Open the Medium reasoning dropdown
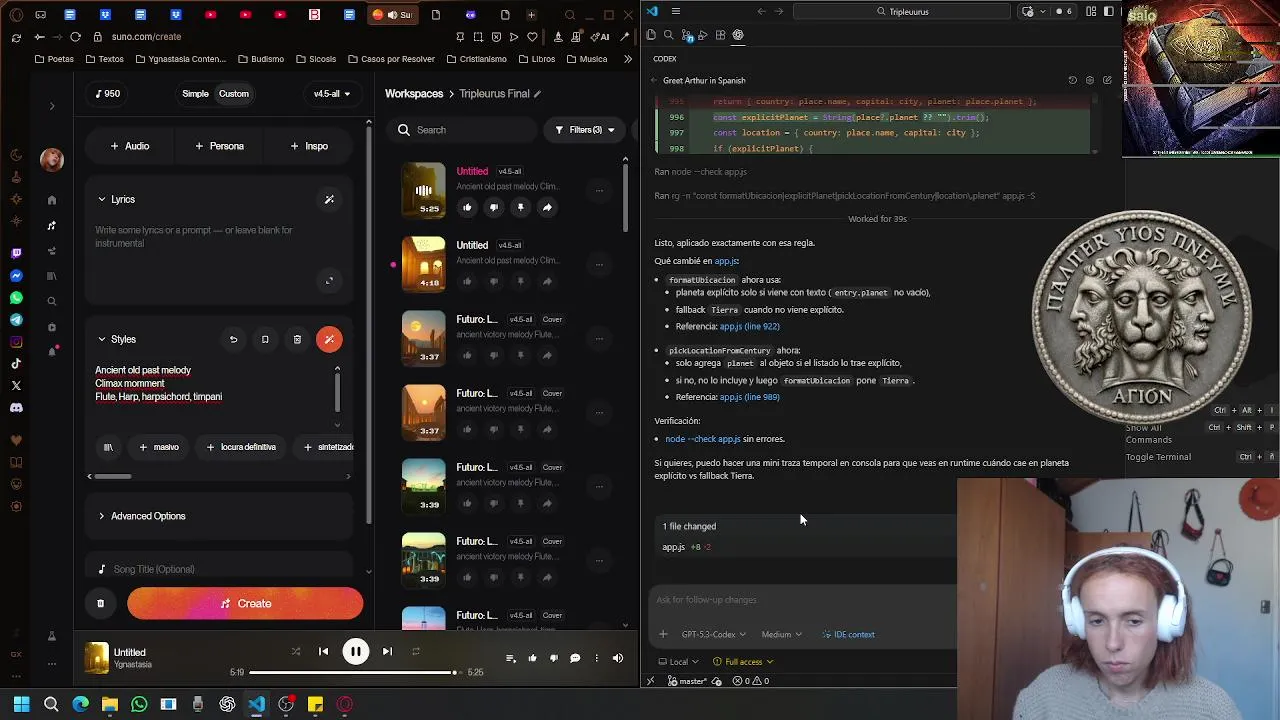Screen dimensions: 1280x720 point(781,634)
